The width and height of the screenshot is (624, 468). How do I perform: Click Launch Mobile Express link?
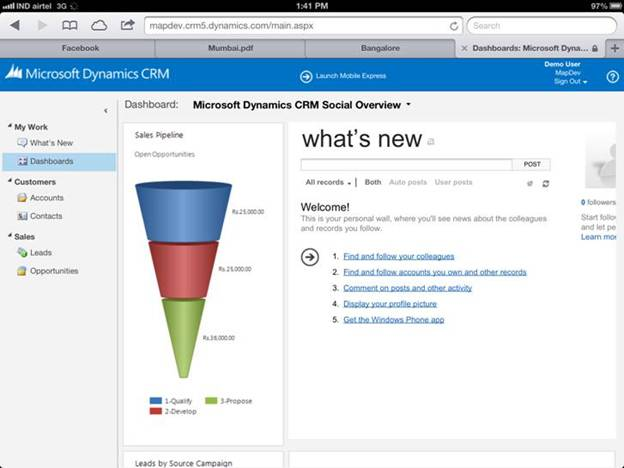pyautogui.click(x=351, y=76)
